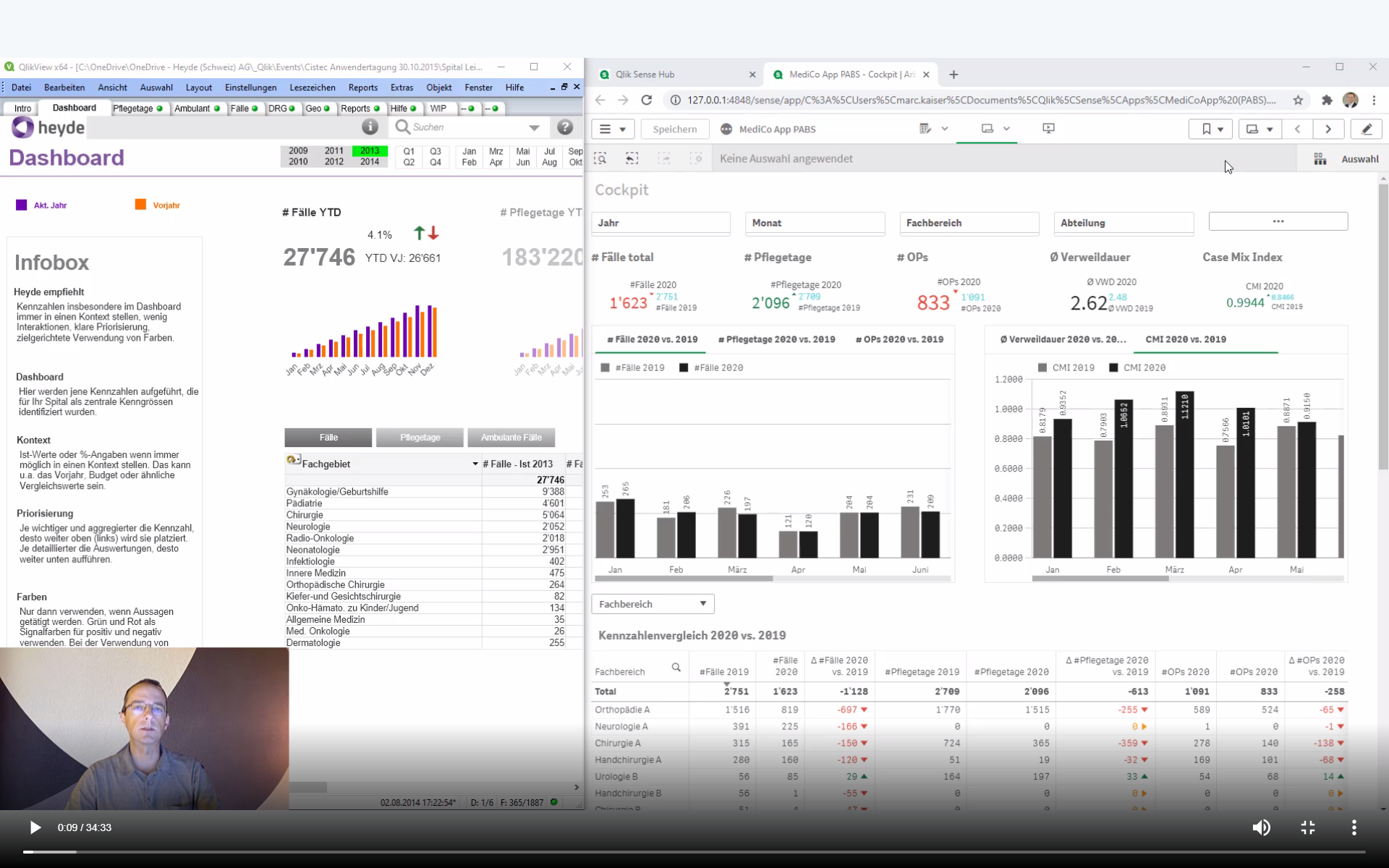Click search icon in Fachbereich column header
This screenshot has height=868, width=1389.
pos(676,667)
